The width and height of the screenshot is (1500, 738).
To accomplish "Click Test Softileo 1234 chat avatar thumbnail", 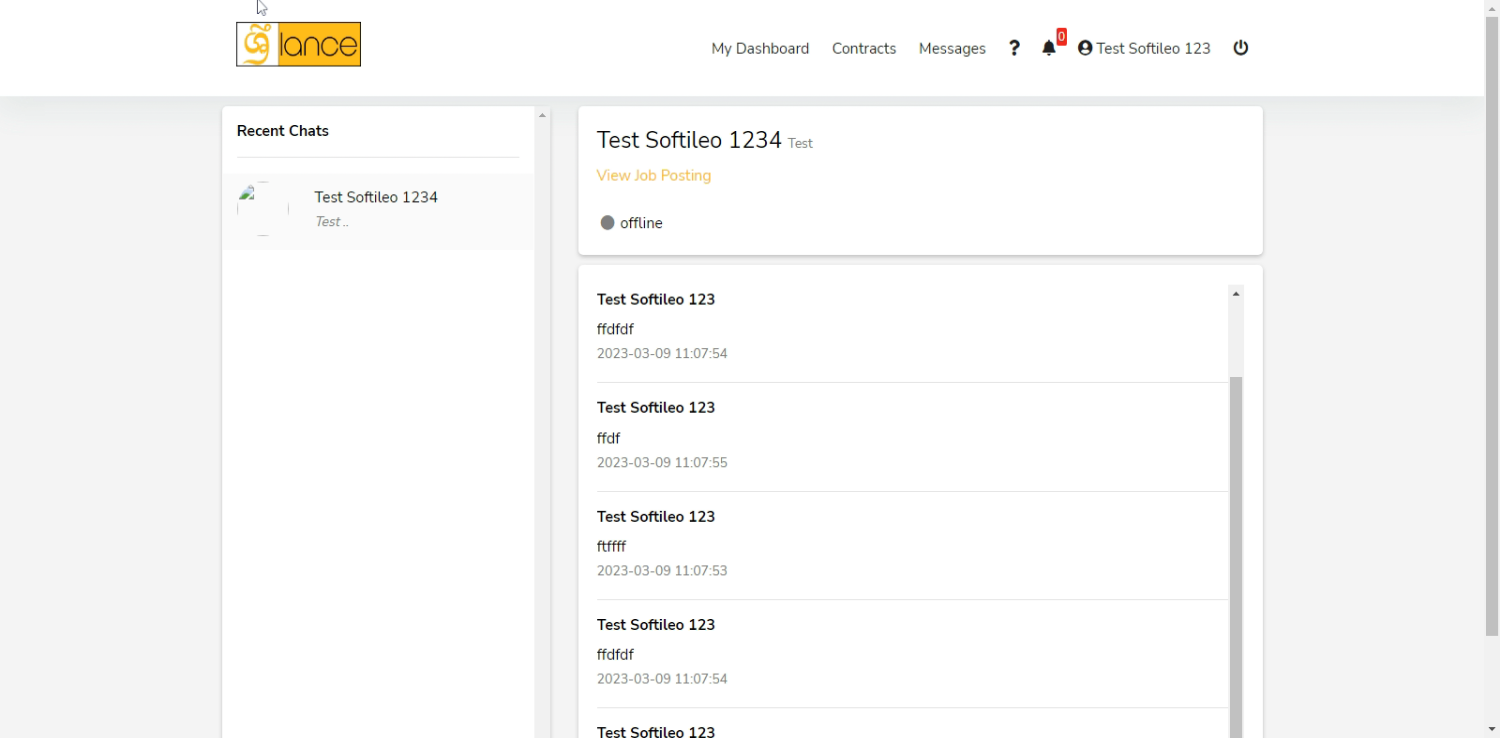I will [263, 209].
